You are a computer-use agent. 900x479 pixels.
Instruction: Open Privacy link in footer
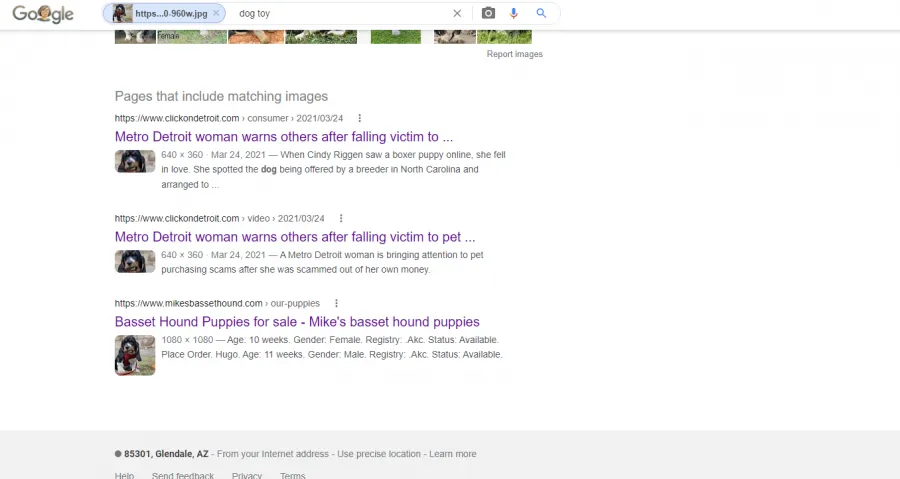tap(247, 475)
